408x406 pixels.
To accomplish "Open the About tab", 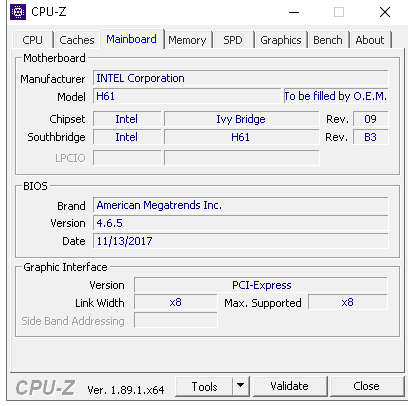I will click(x=370, y=40).
